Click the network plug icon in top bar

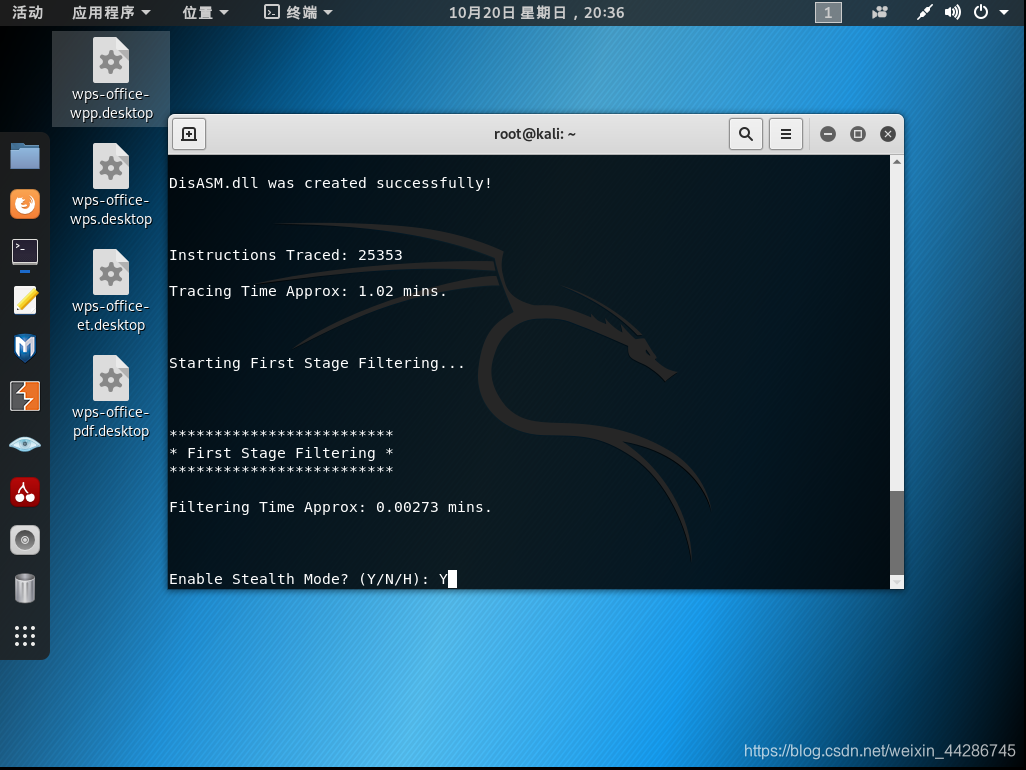923,13
